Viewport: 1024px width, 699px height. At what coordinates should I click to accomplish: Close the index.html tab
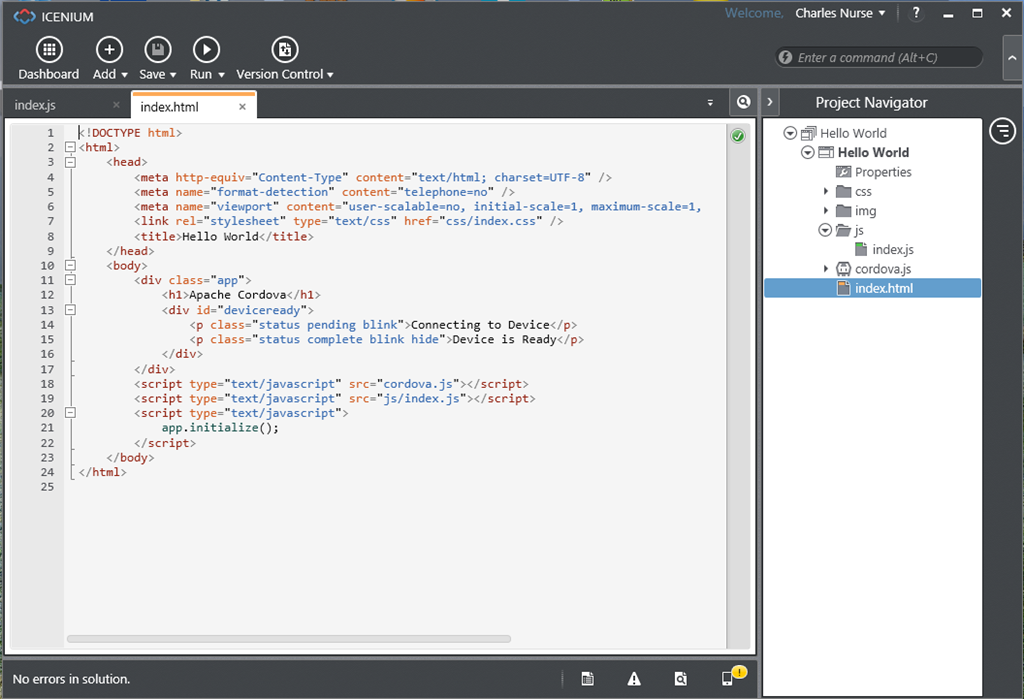pyautogui.click(x=242, y=106)
